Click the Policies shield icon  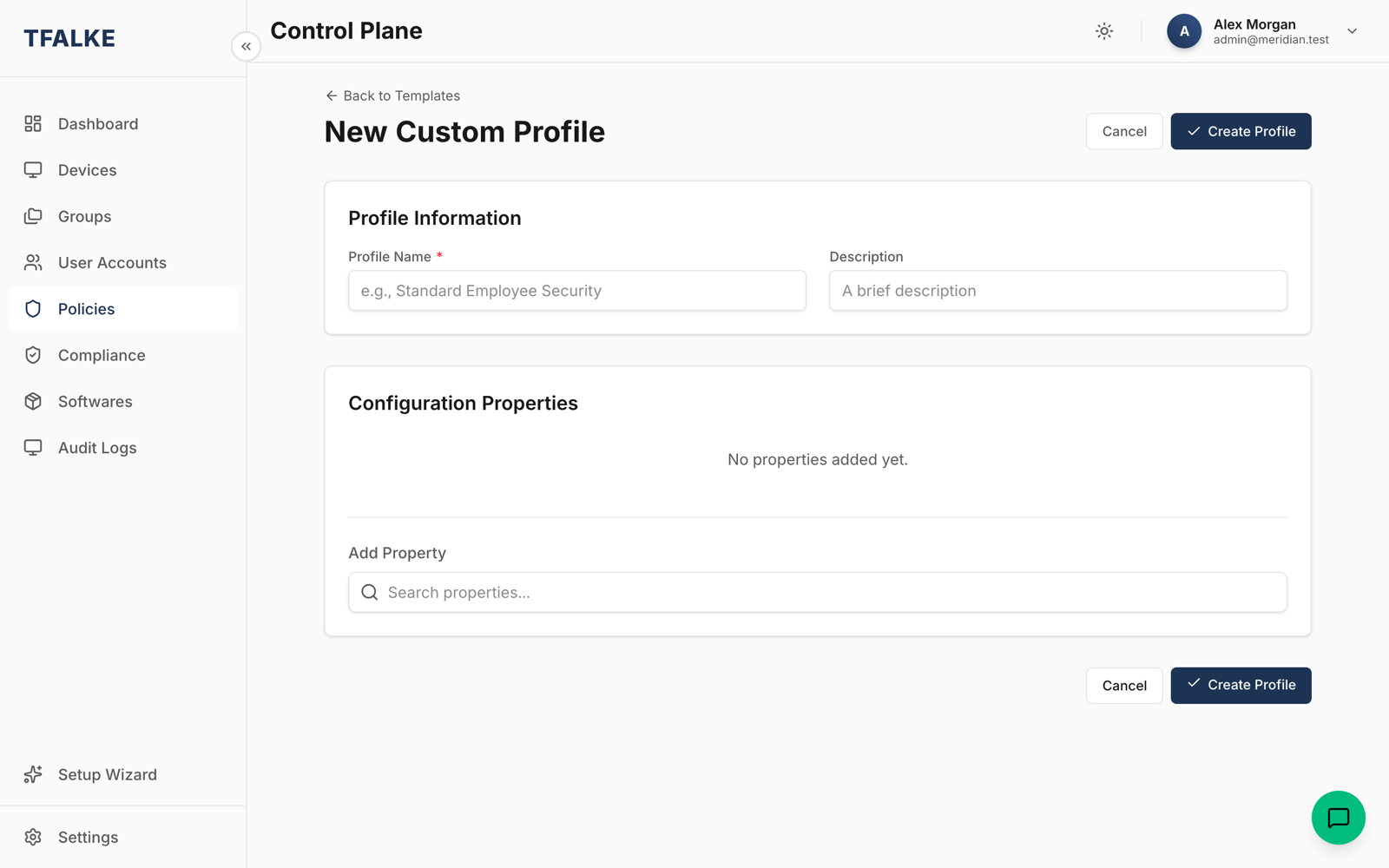tap(33, 309)
